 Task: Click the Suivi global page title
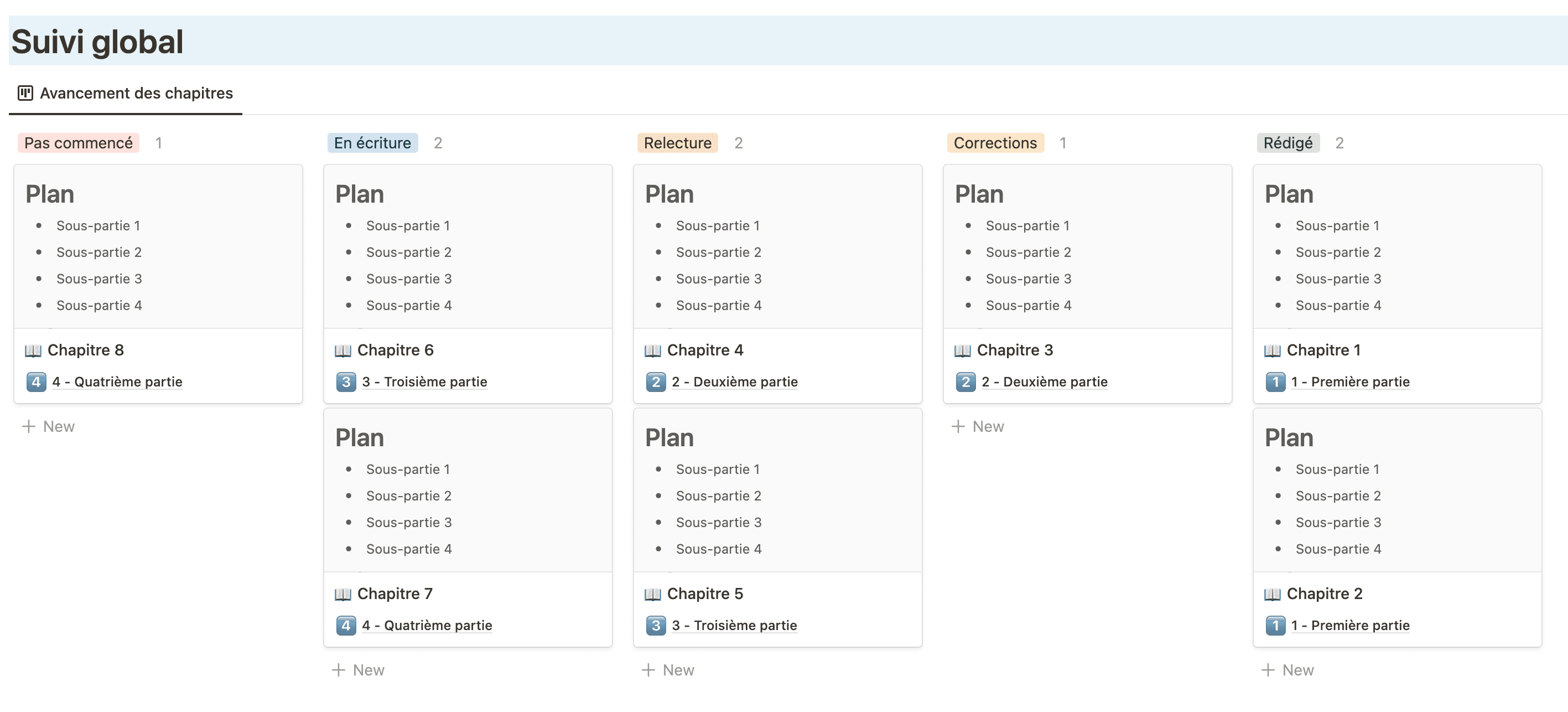click(97, 42)
